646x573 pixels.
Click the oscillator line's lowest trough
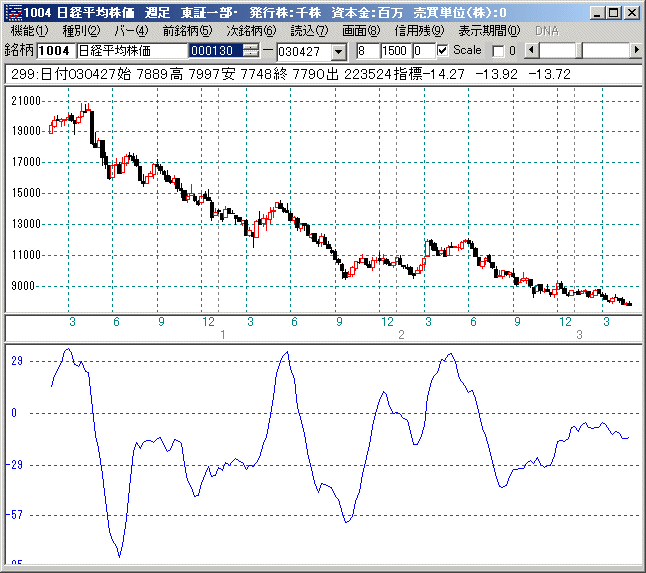coord(119,556)
